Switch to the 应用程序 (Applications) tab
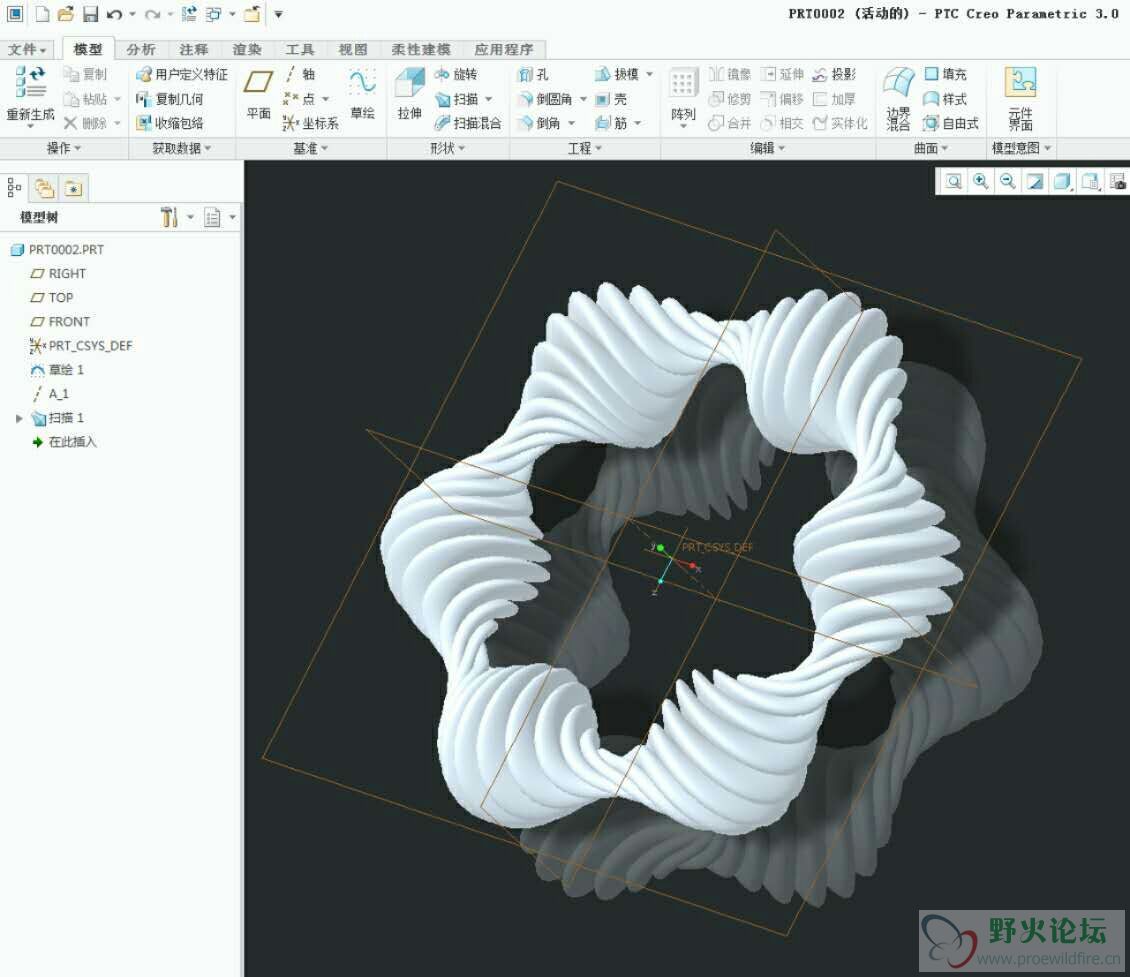The width and height of the screenshot is (1130, 977). coord(504,49)
